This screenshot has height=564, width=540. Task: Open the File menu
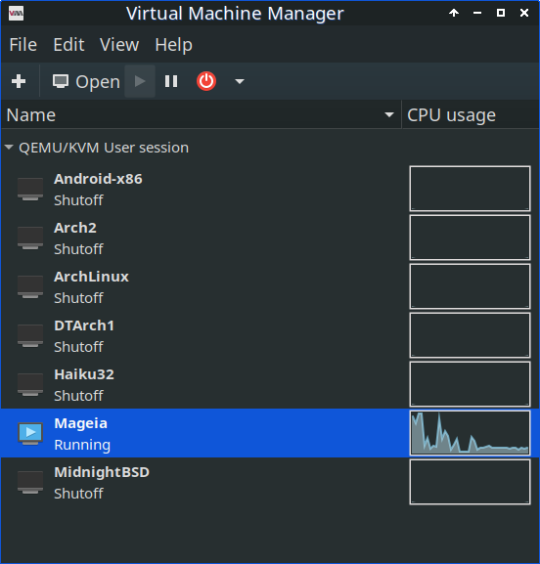coord(23,45)
